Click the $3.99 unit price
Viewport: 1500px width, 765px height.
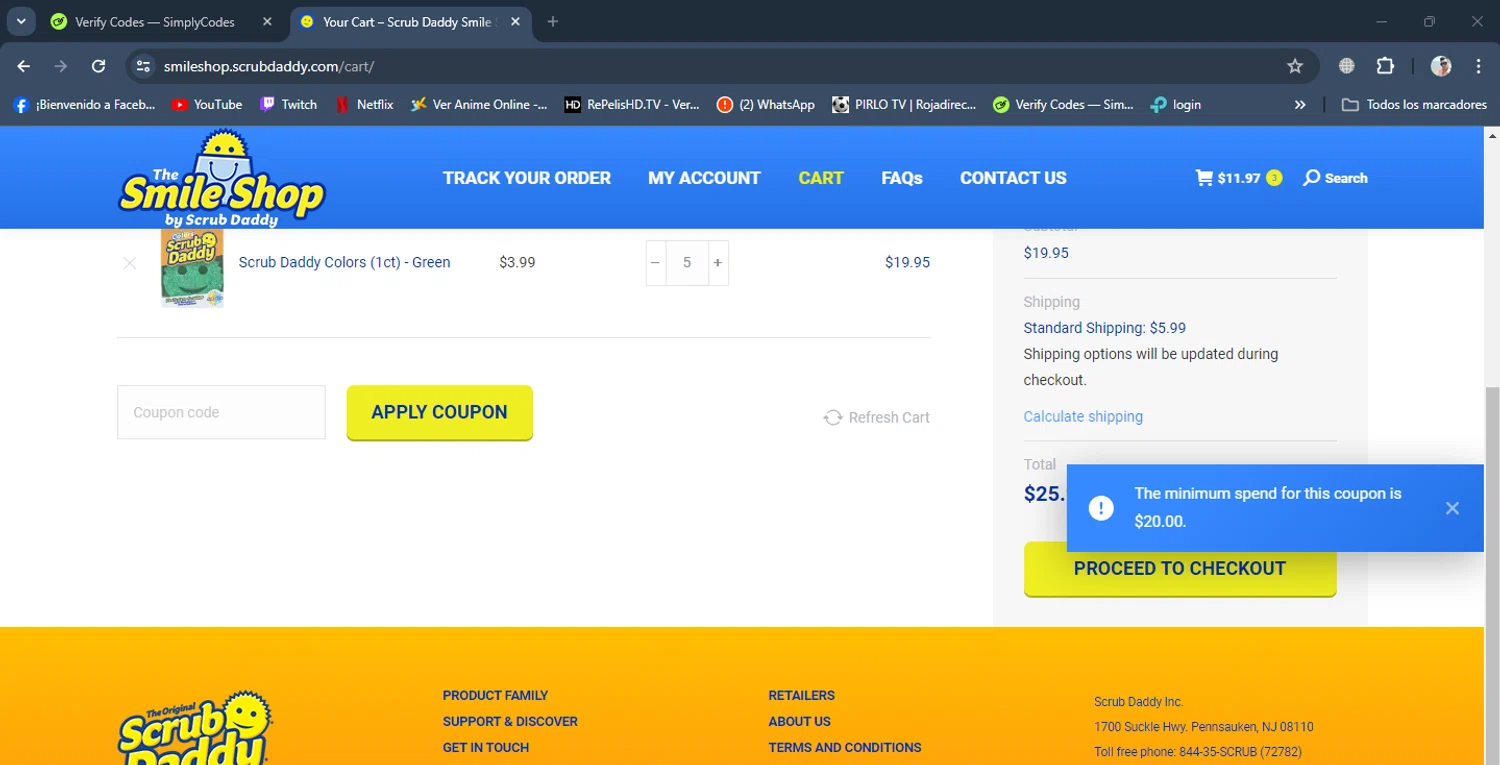517,262
